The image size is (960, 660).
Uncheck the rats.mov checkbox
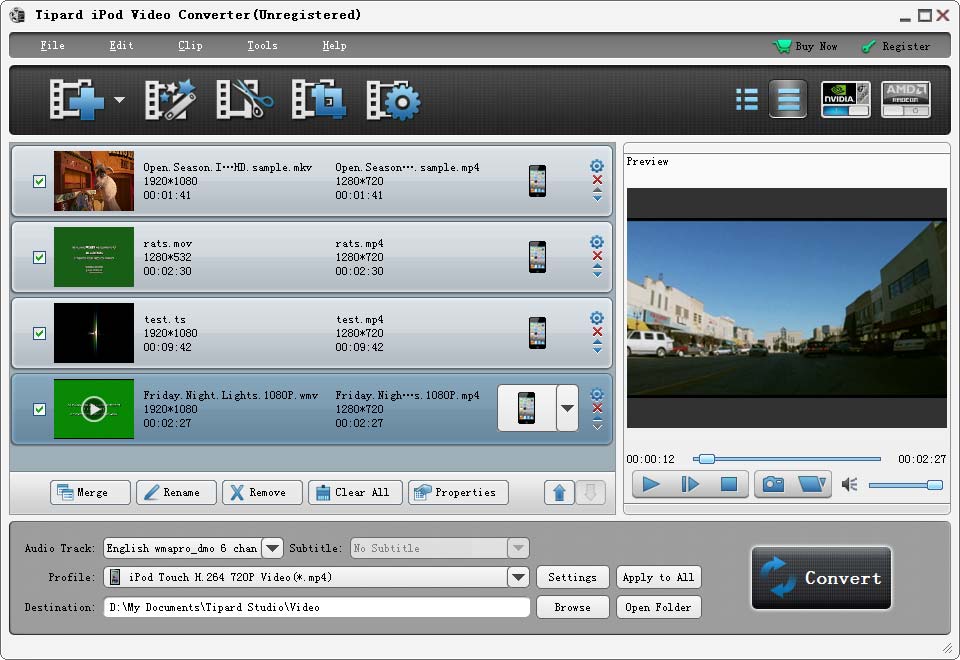(x=39, y=257)
